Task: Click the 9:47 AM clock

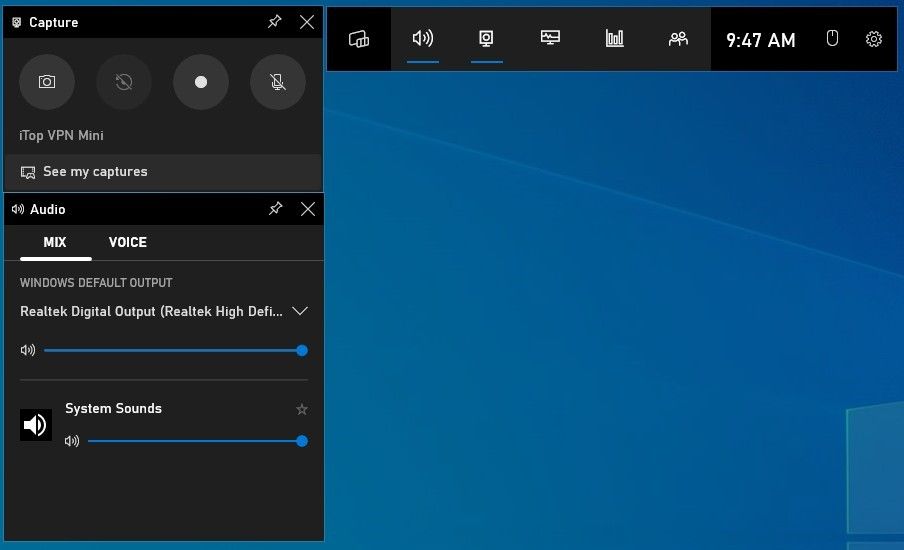Action: (x=760, y=40)
